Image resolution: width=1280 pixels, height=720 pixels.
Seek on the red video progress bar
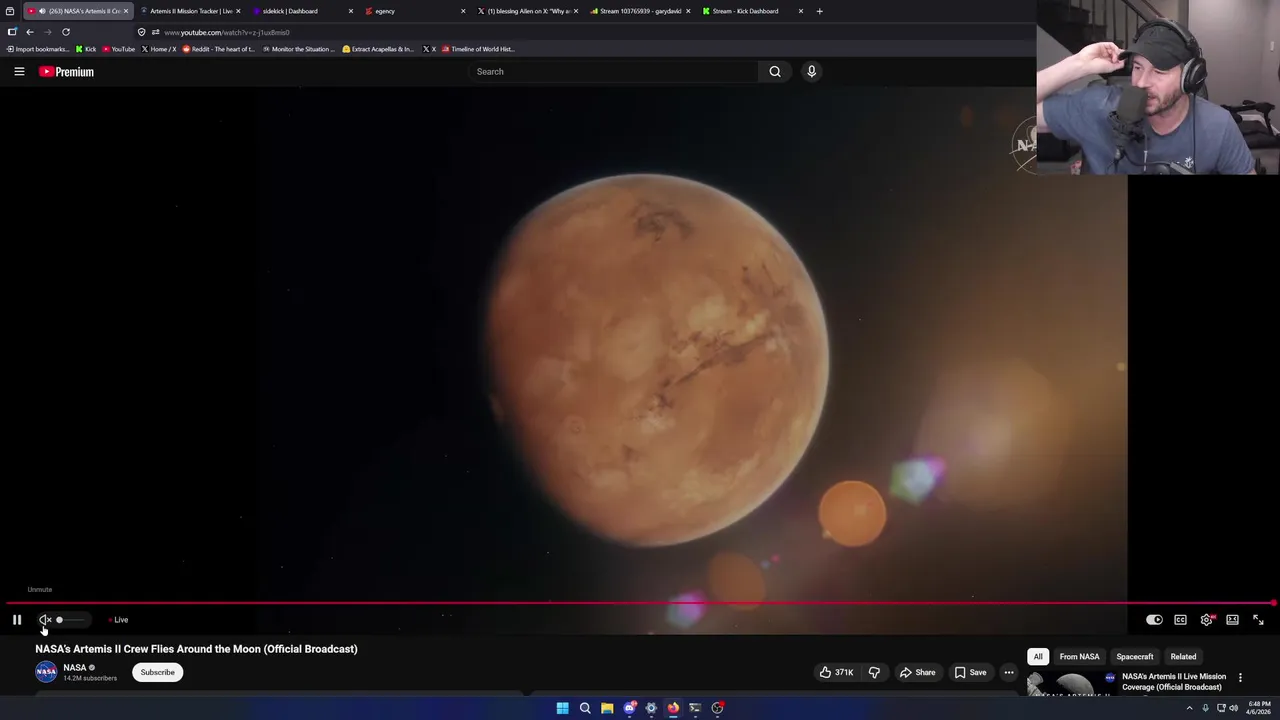pos(640,603)
